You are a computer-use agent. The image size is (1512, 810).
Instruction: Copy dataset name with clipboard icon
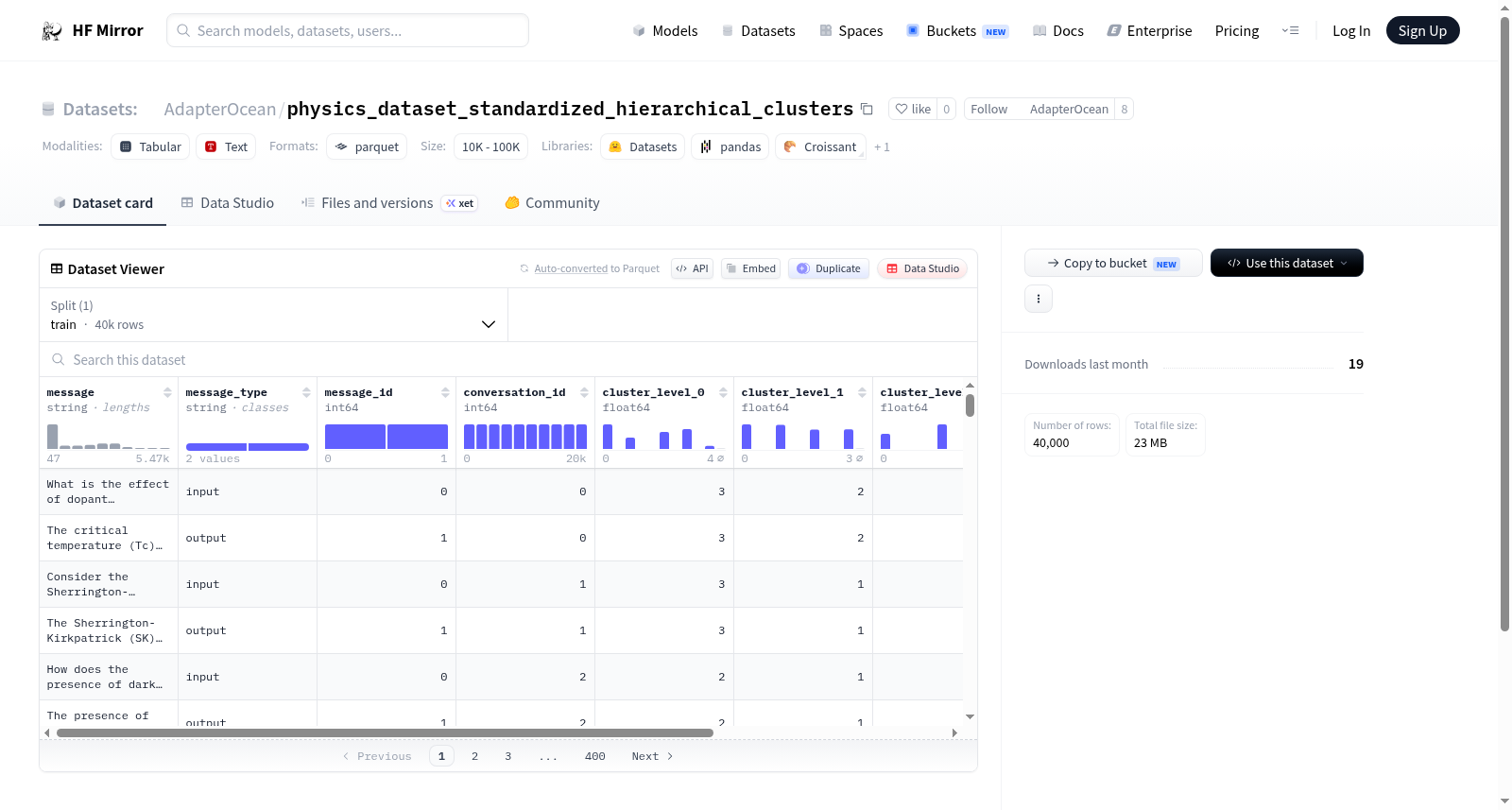tap(867, 109)
